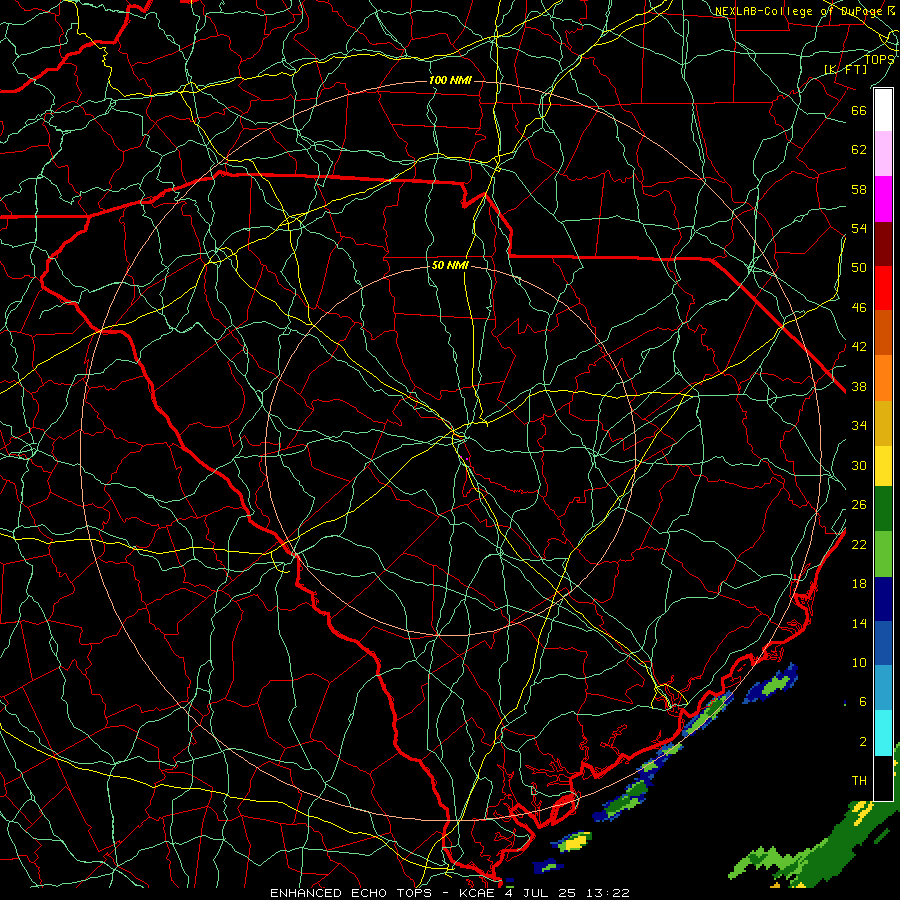Viewport: 900px width, 900px height.
Task: Click the '46' legend scale value
Action: (859, 307)
